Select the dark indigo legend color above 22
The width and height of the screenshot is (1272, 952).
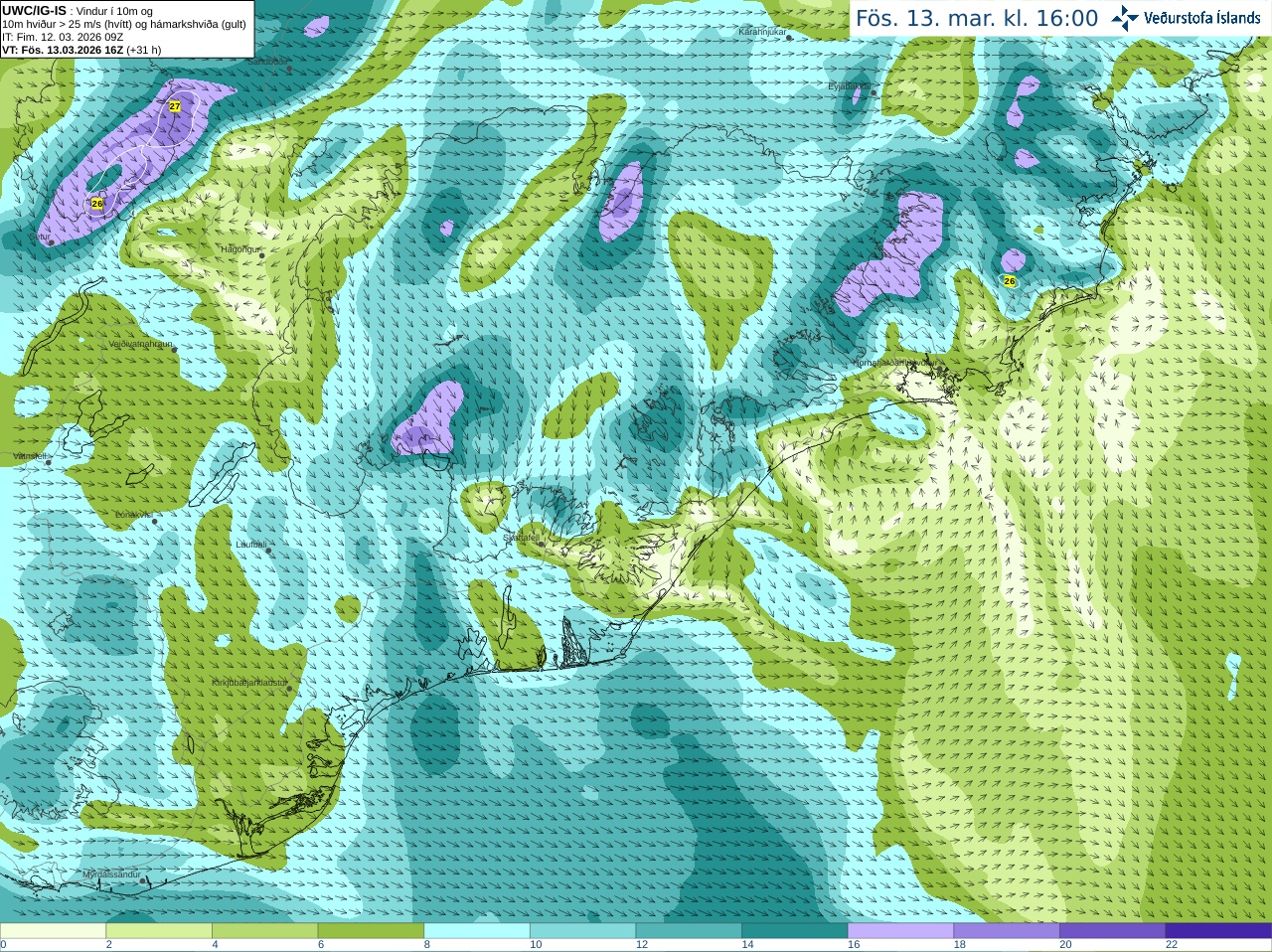[1218, 931]
